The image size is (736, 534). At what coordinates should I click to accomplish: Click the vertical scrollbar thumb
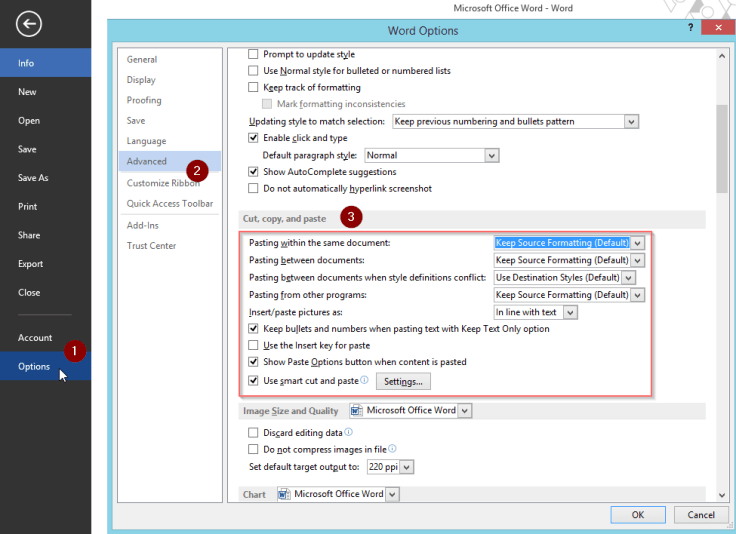pos(721,149)
